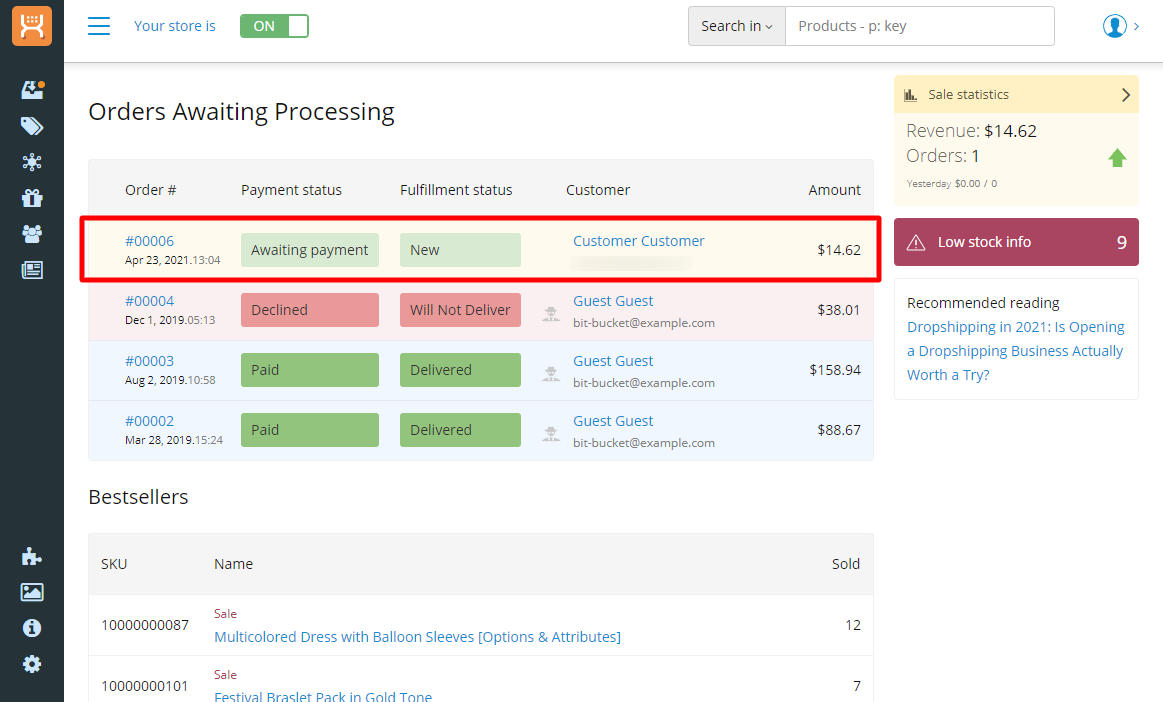Open the Customer Customer profile link
1163x702 pixels.
pos(639,241)
